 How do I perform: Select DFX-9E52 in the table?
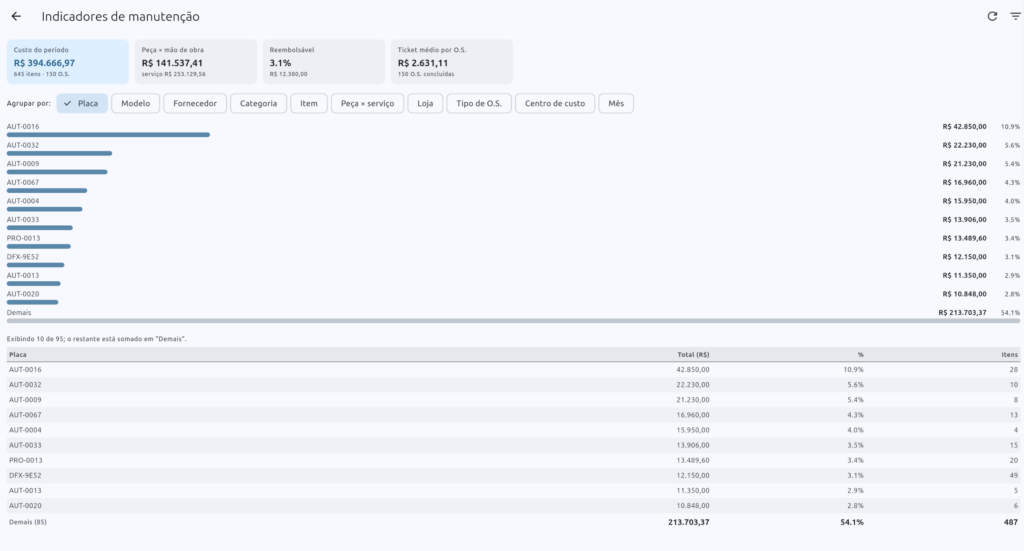(513, 475)
